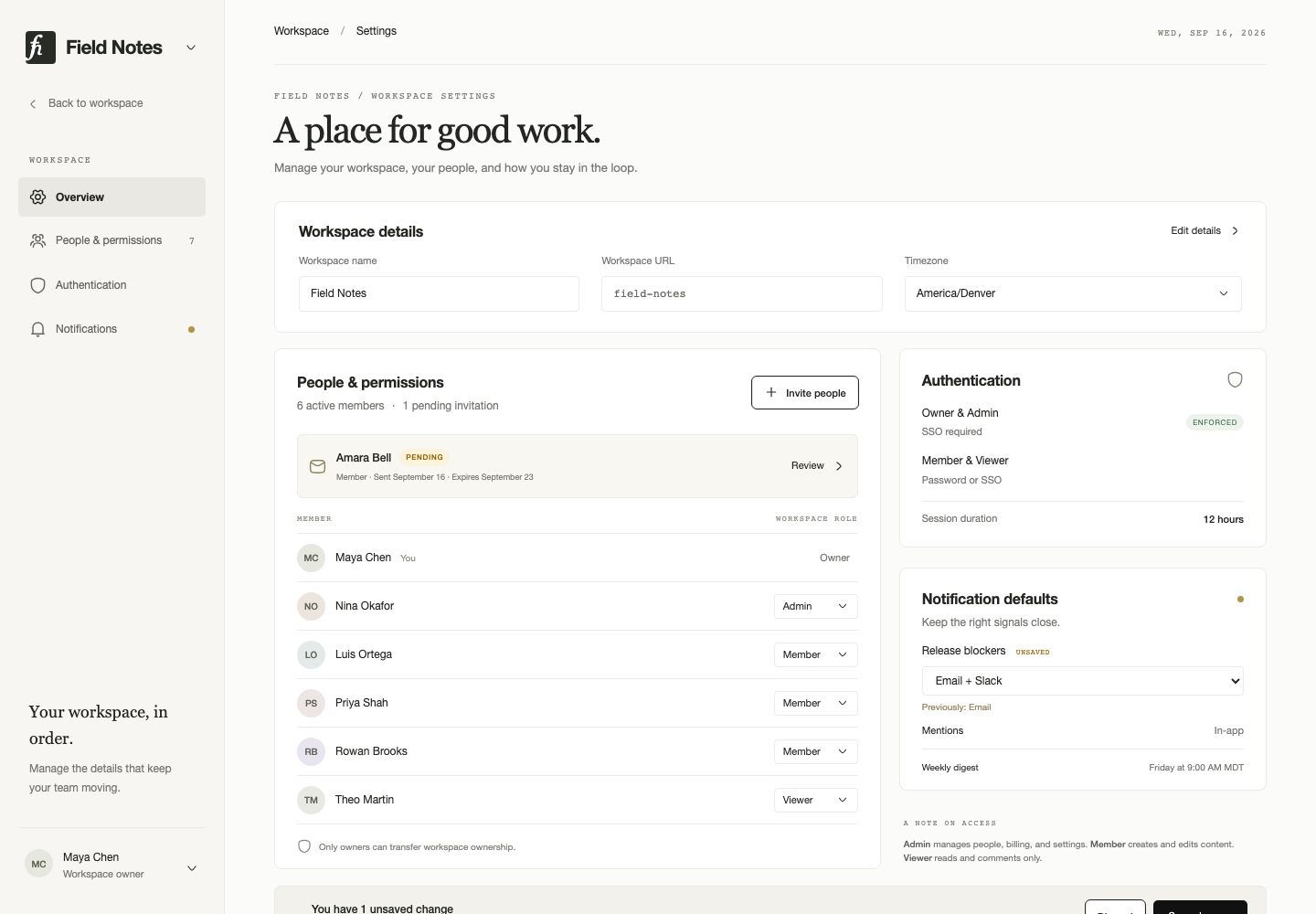Click the "In-app" Mentions value
This screenshot has height=914, width=1316.
pos(1229,730)
